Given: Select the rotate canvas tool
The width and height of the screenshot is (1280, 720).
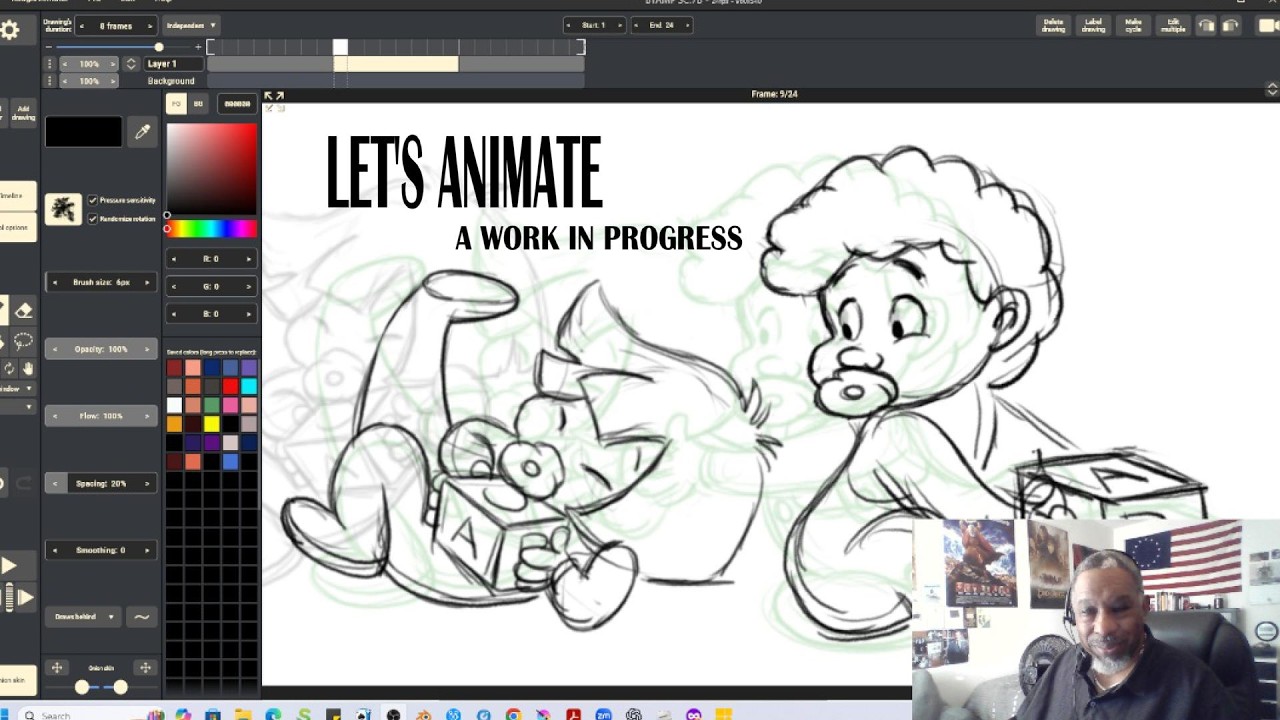Looking at the screenshot, I should click(9, 368).
